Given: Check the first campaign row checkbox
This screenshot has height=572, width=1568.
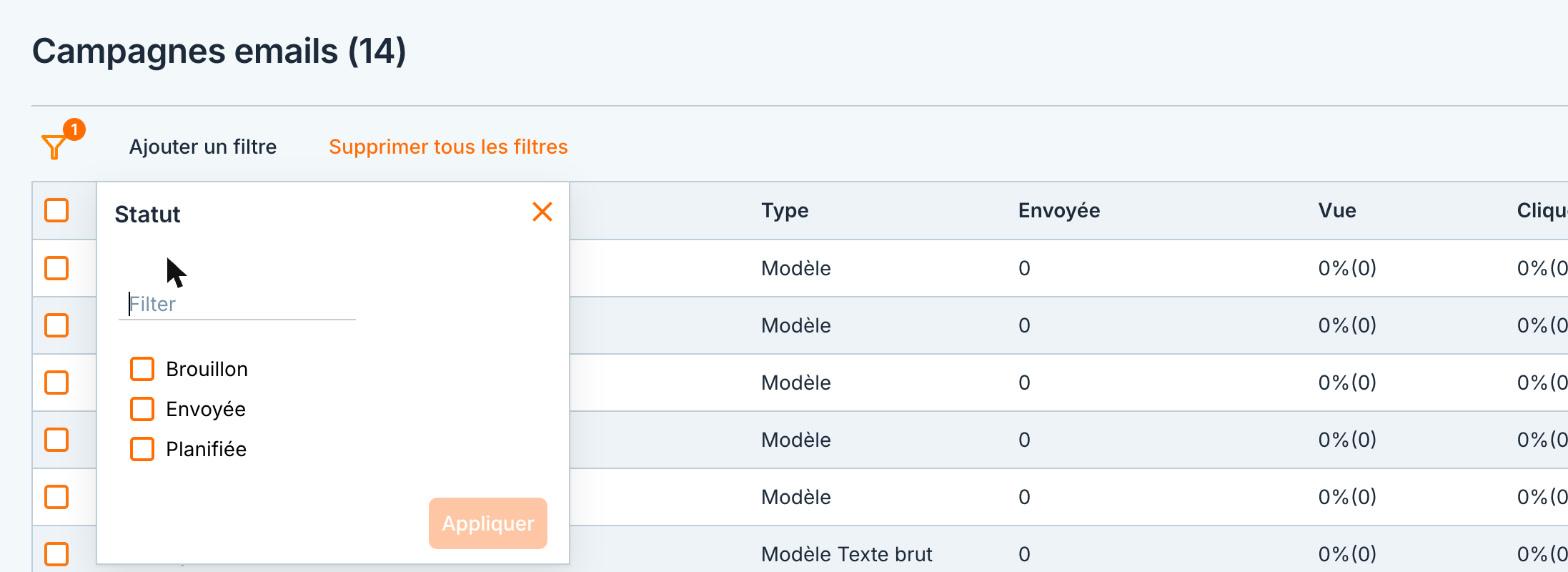Looking at the screenshot, I should pos(57,268).
